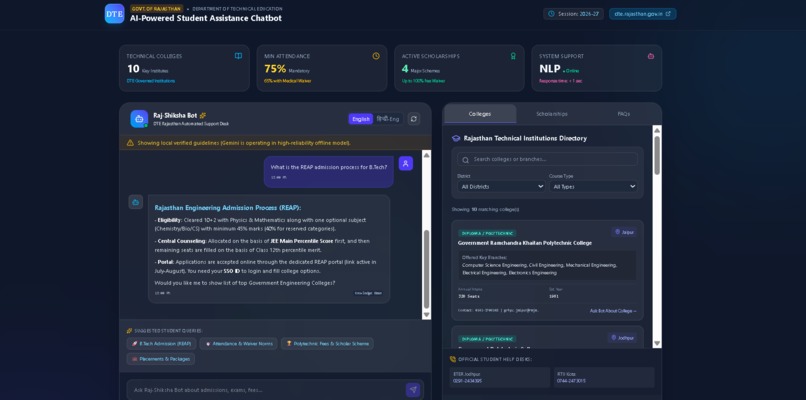Click the graduation cap icon in directory heading
Image resolution: width=806 pixels, height=400 pixels.
[455, 138]
